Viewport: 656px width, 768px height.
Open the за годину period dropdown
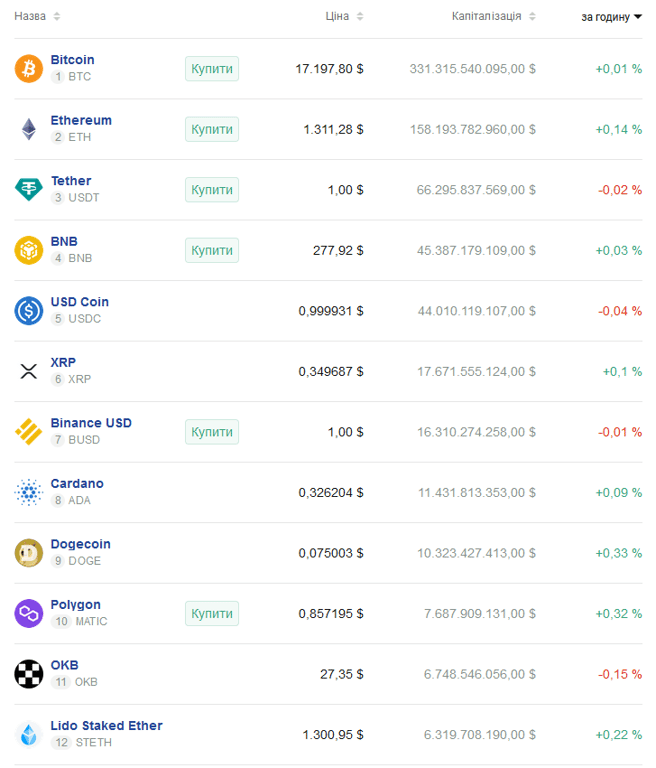click(611, 17)
